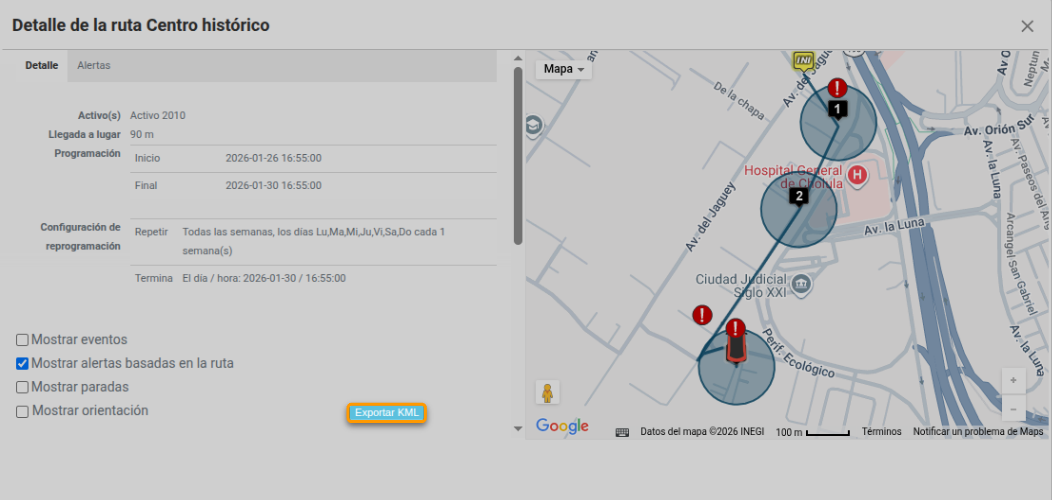
Task: Click the graduation cap school icon
Action: [x=534, y=124]
